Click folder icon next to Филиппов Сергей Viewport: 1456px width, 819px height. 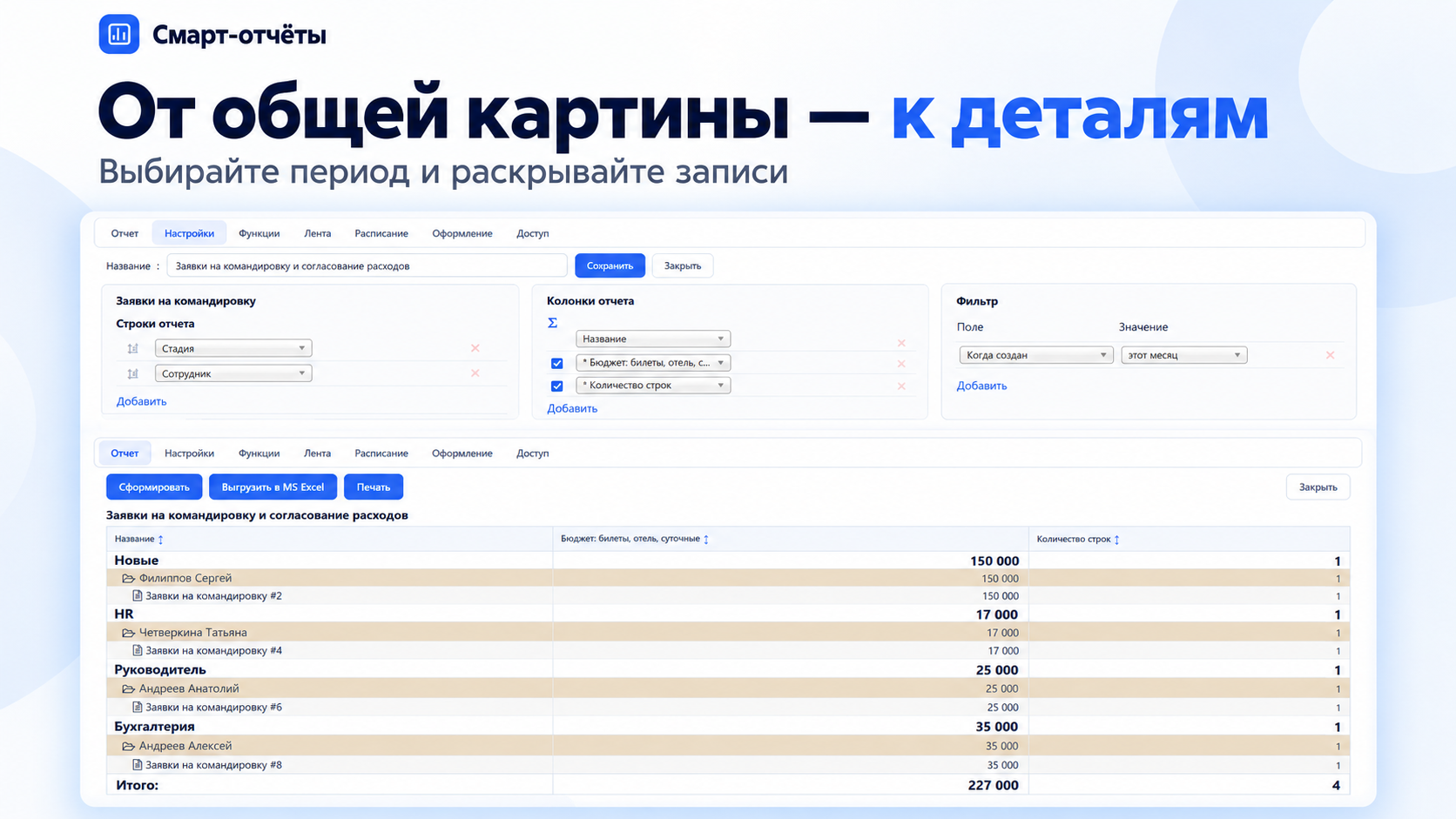[x=128, y=579]
